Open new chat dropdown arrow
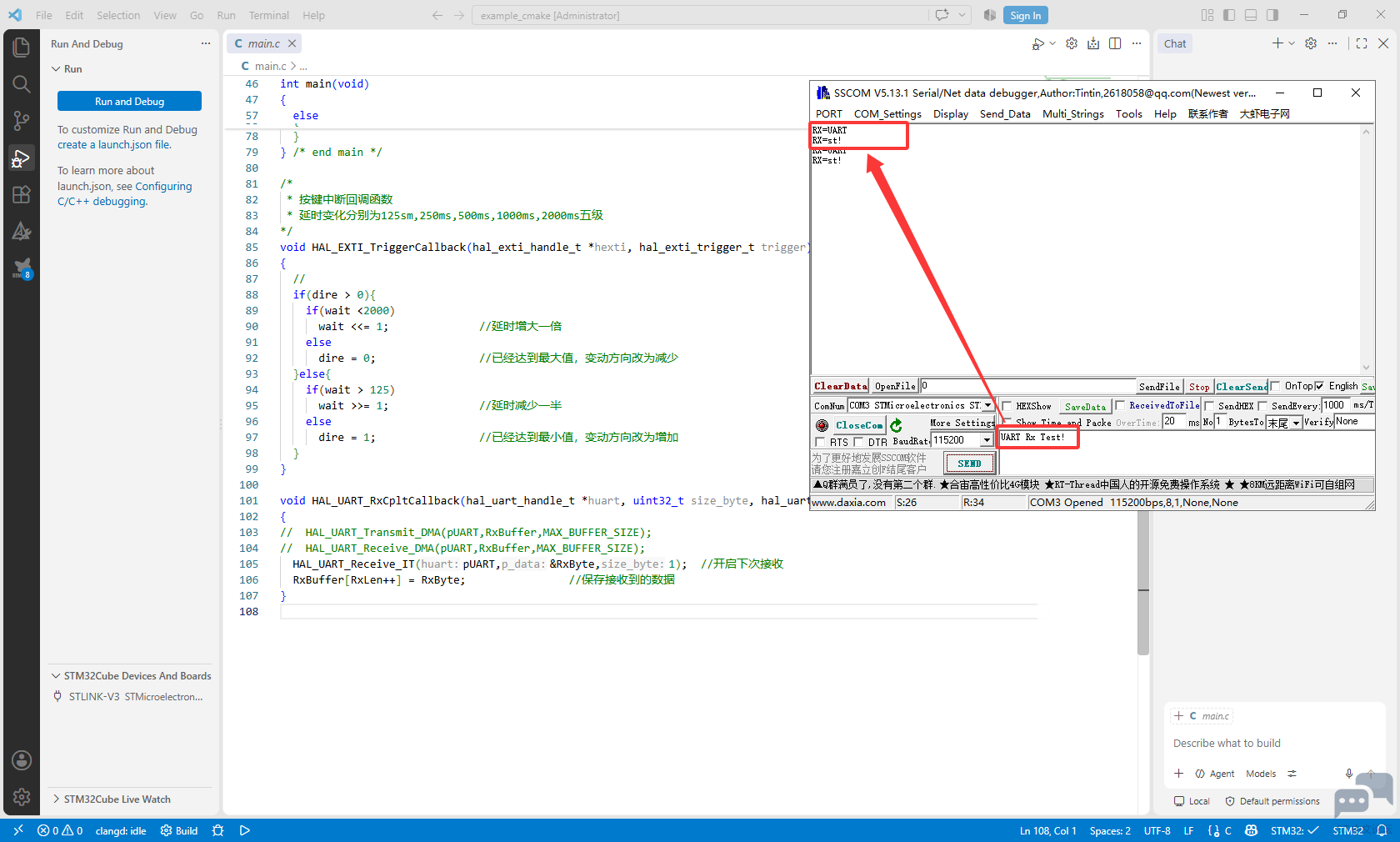Image resolution: width=1400 pixels, height=842 pixels. pyautogui.click(x=1292, y=43)
